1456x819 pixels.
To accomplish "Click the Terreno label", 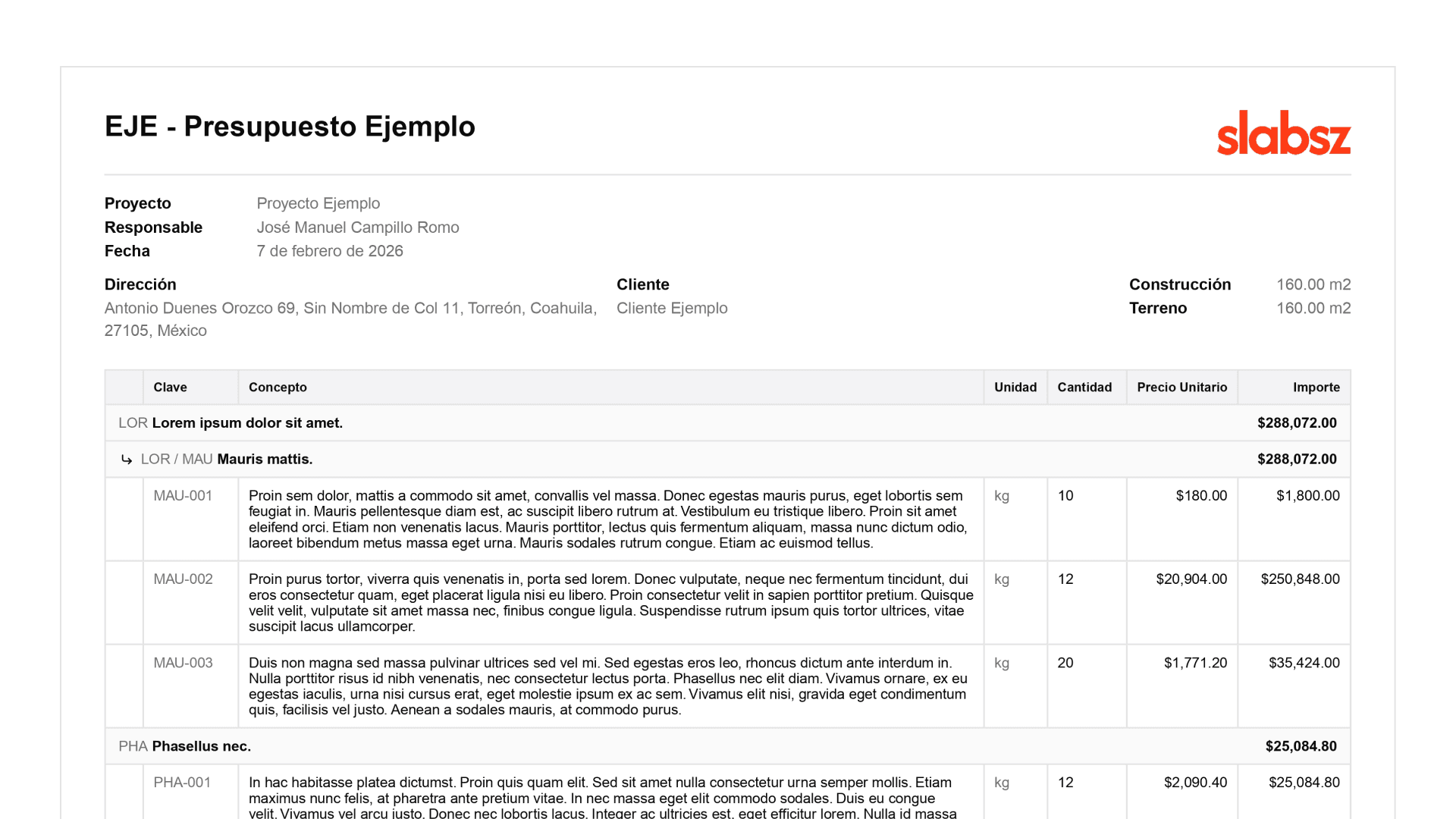I will pos(1158,308).
